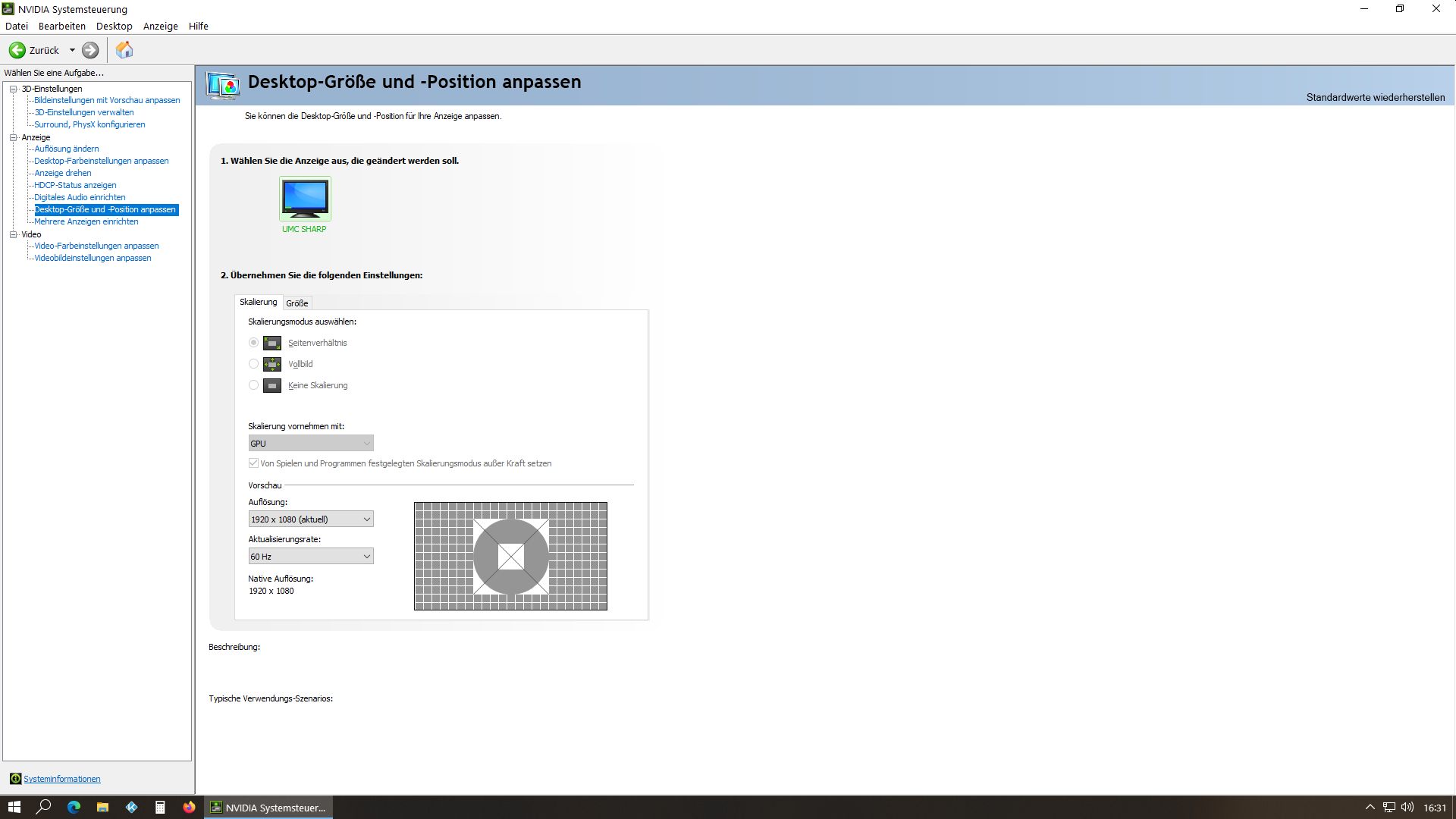Open Desktop-Farbeinstellungen anpassen
1456x819 pixels.
point(102,161)
